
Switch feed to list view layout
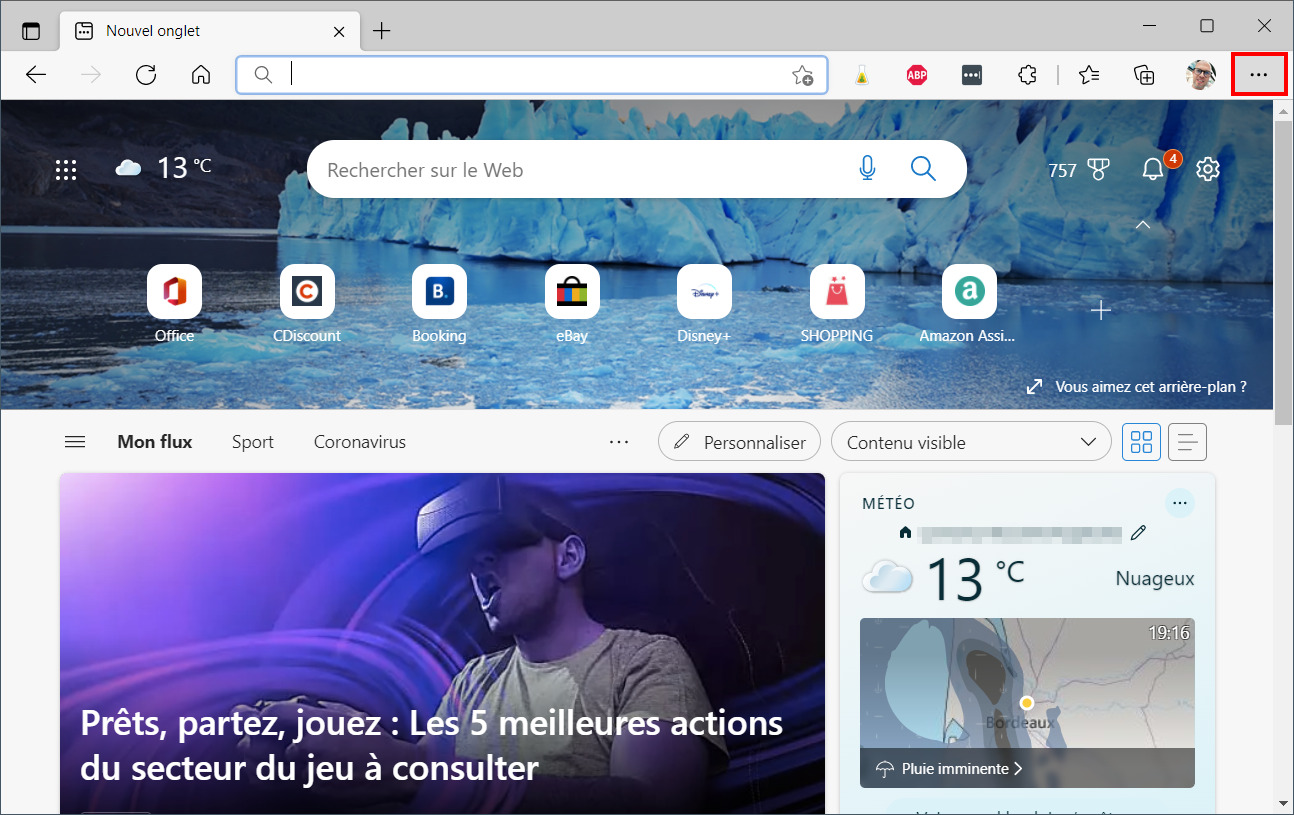click(1187, 442)
